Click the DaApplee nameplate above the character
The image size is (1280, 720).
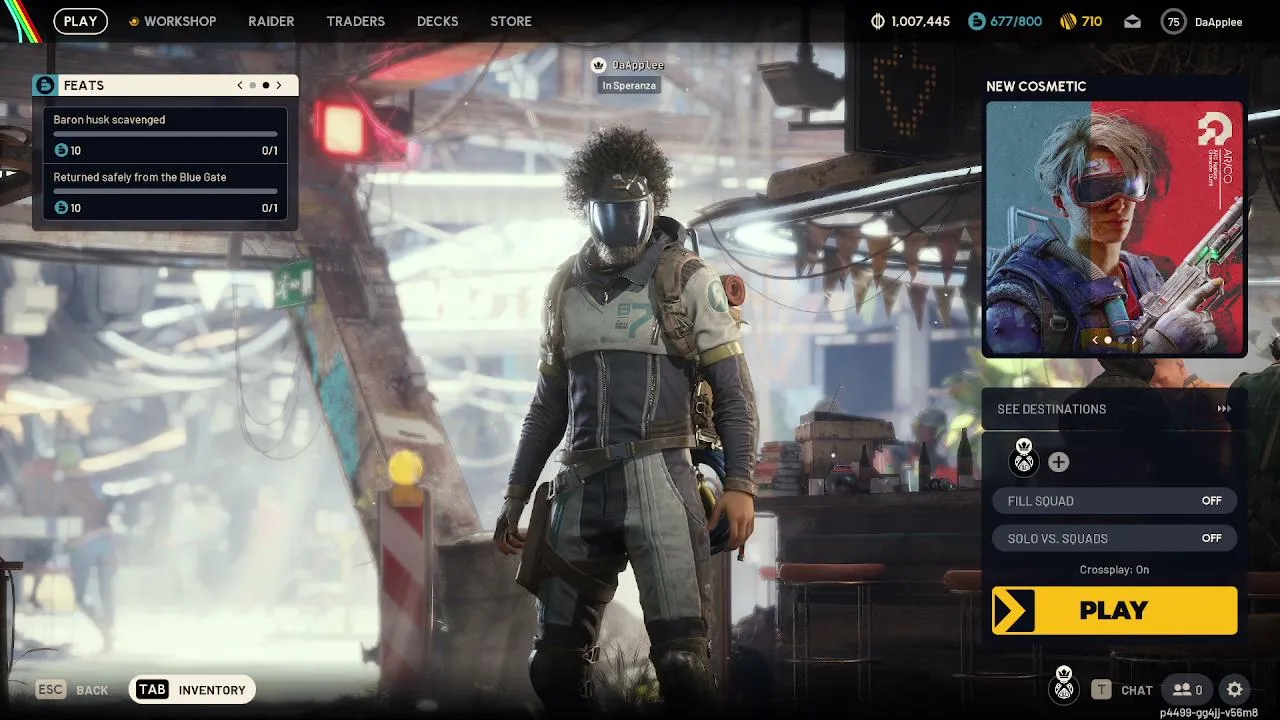point(638,65)
